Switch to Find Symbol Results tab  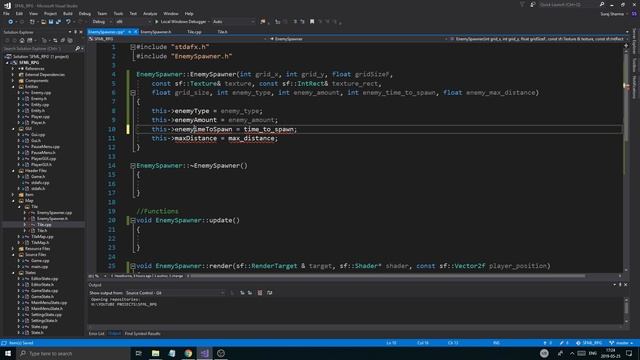click(x=142, y=333)
